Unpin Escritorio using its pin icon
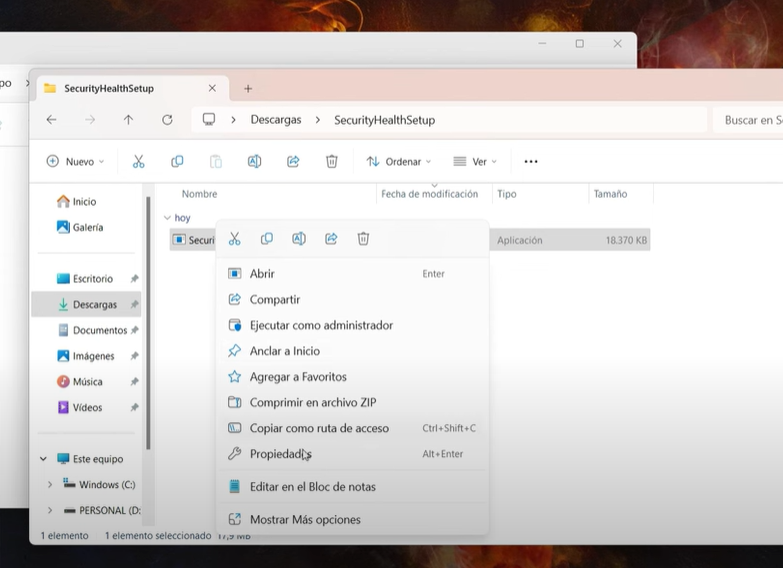 (134, 279)
